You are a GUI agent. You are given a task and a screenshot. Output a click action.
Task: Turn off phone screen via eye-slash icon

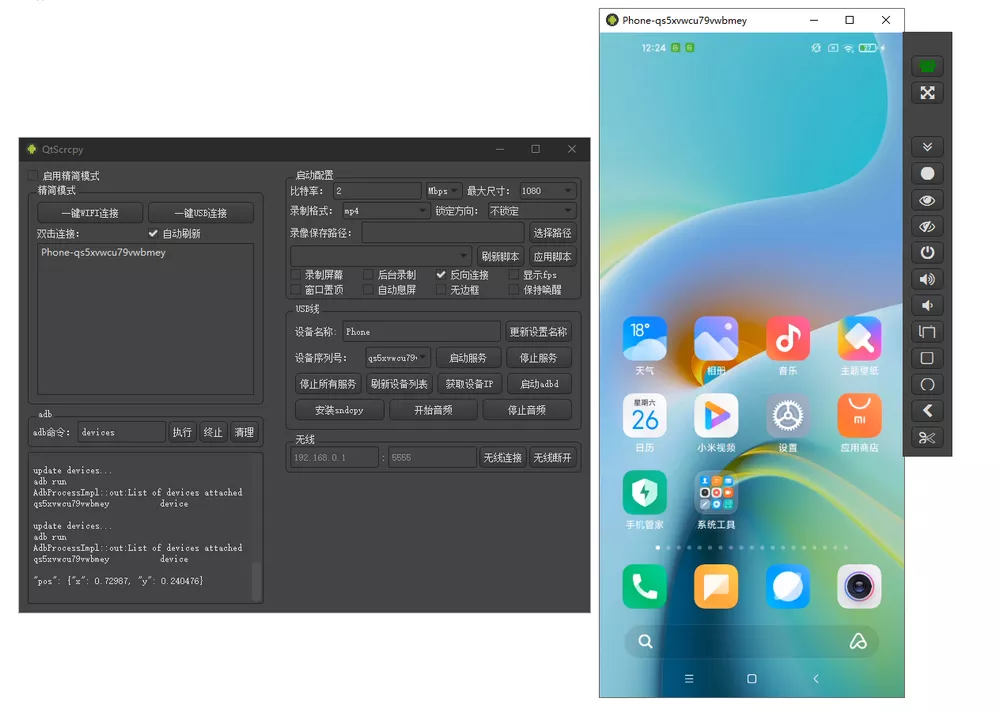(927, 226)
